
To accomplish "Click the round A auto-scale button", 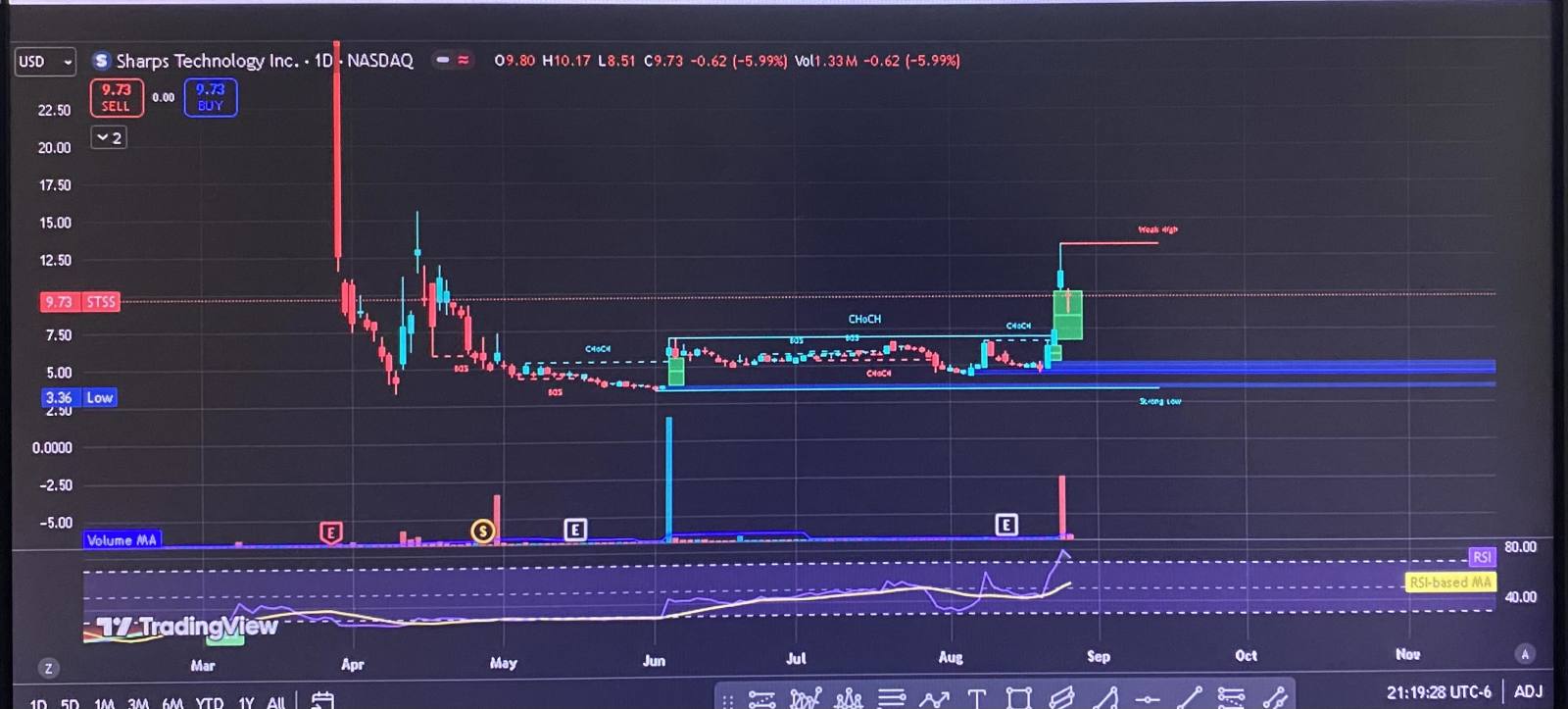I will click(1525, 654).
